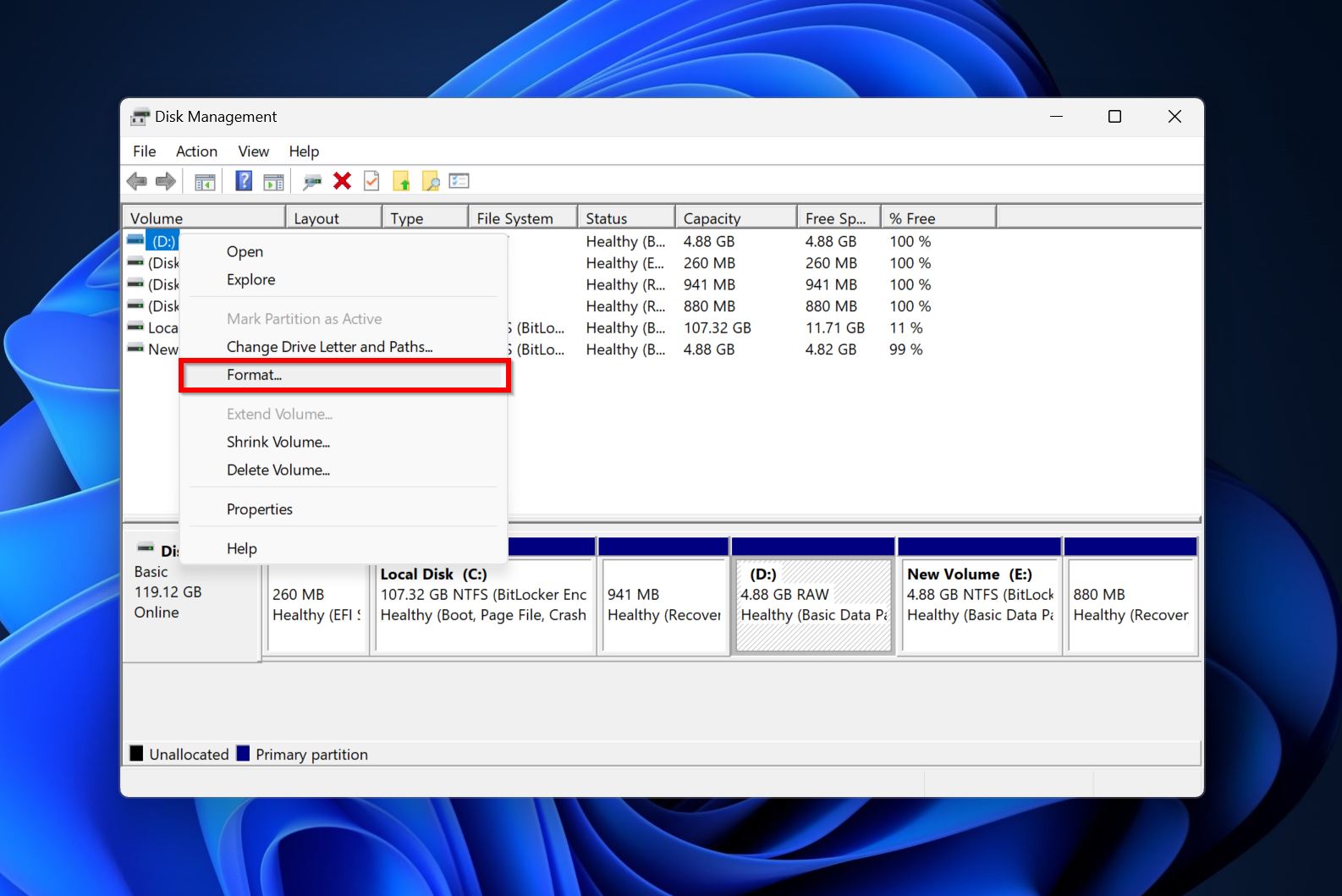Open the File menu
1342x896 pixels.
click(145, 151)
